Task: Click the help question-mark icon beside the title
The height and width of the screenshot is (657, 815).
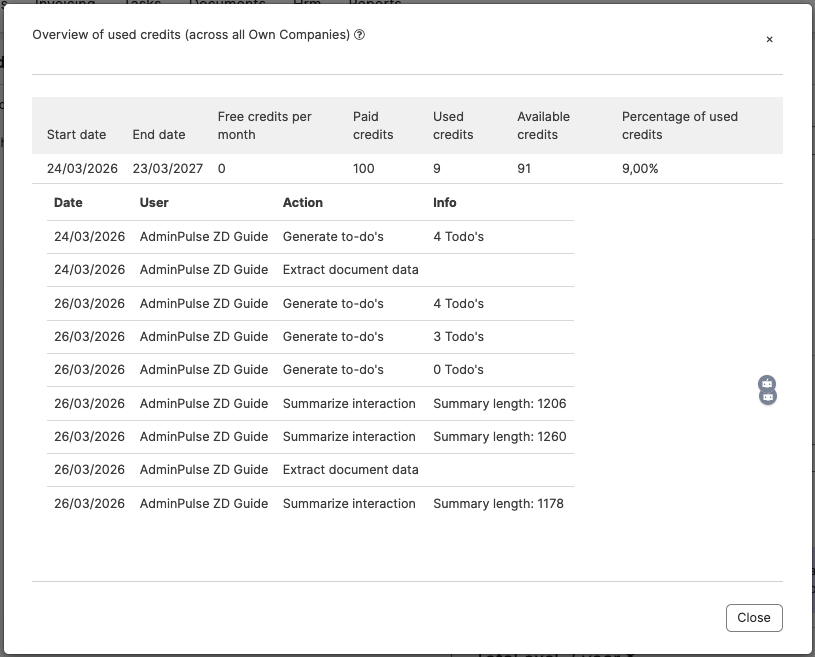Action: [x=359, y=35]
